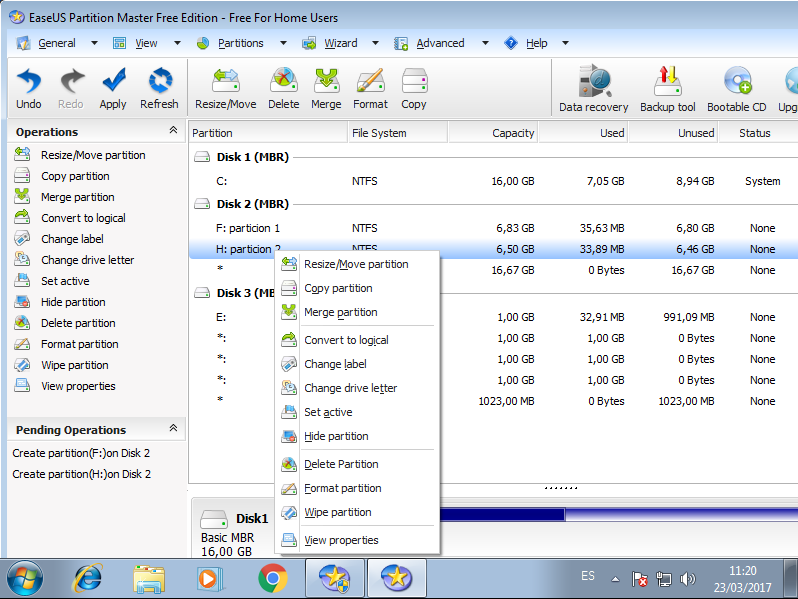Image resolution: width=798 pixels, height=599 pixels.
Task: Select the 16,67 GB unallocated row
Action: tap(493, 270)
